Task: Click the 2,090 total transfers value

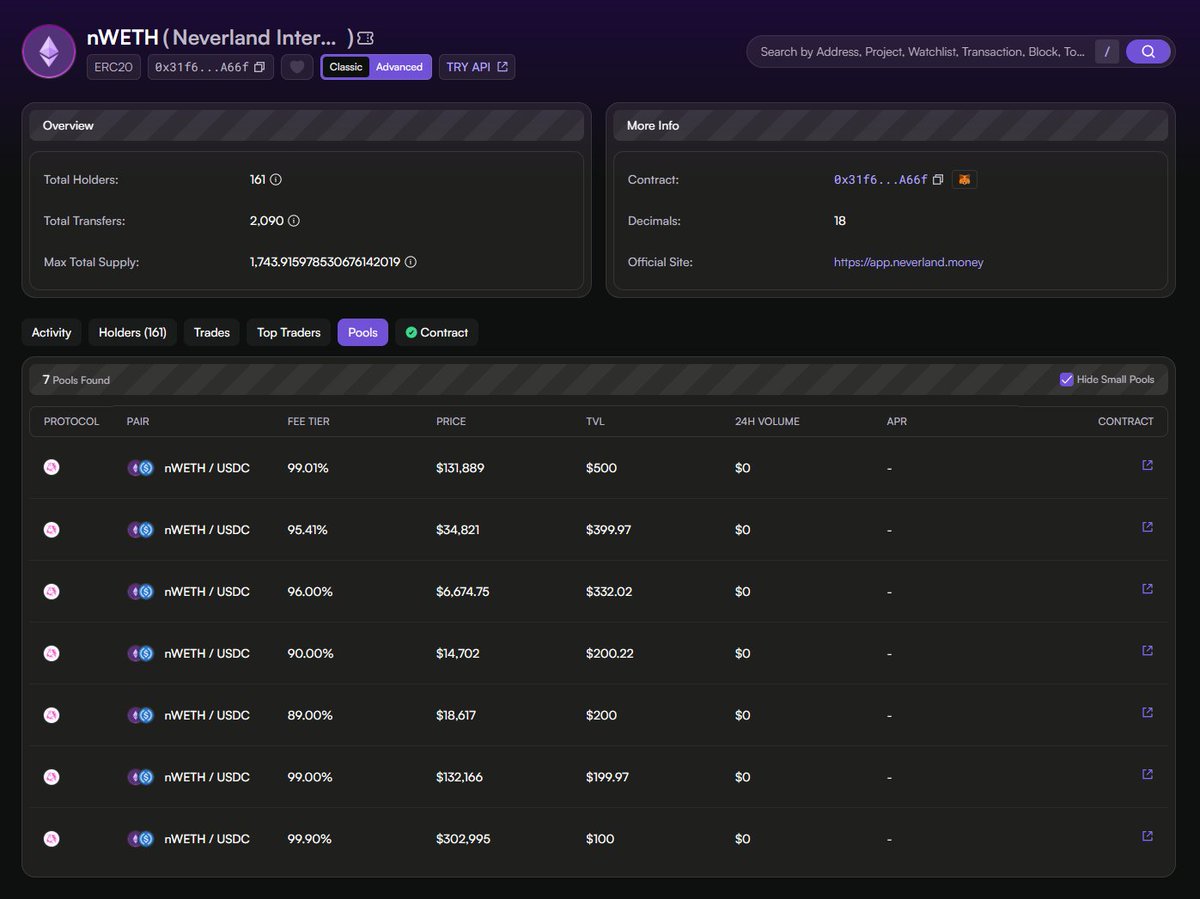Action: tap(267, 221)
